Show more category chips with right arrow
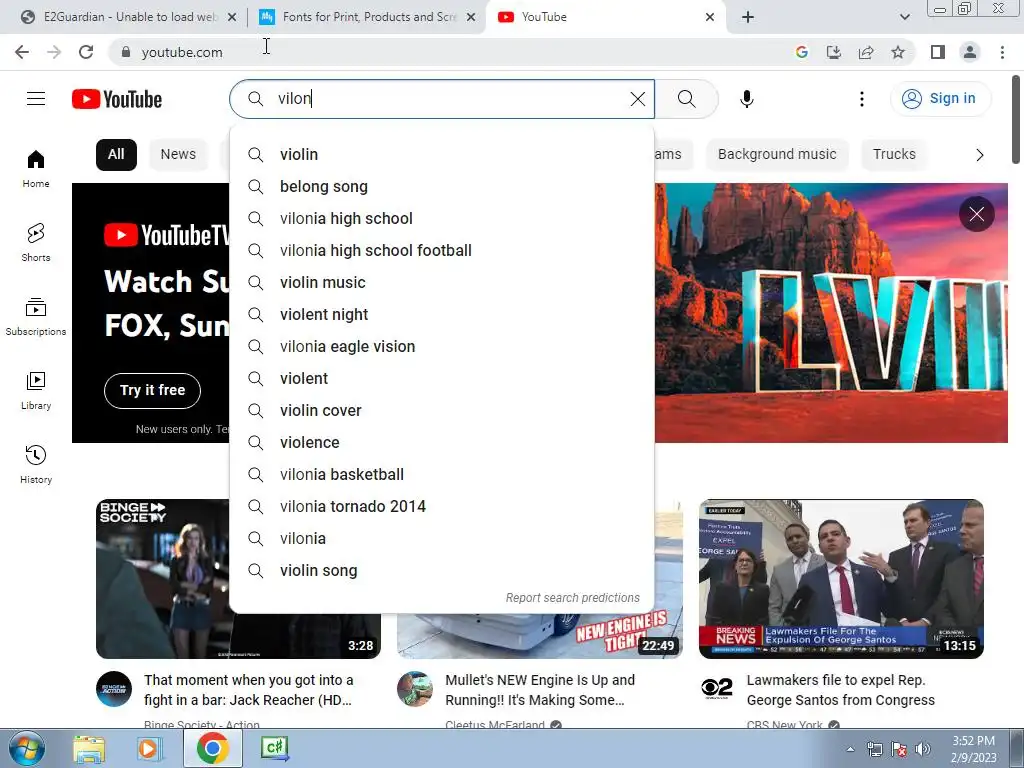The width and height of the screenshot is (1024, 768). [x=979, y=155]
